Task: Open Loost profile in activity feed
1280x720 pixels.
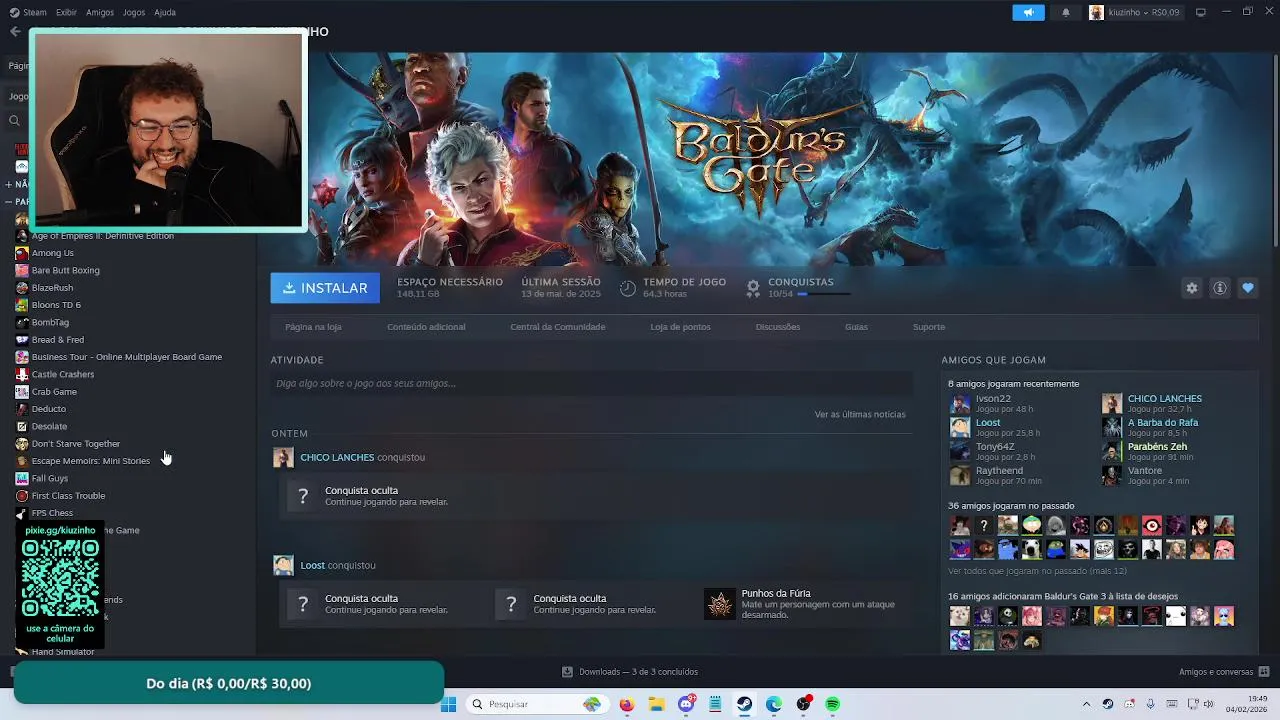Action: (312, 565)
